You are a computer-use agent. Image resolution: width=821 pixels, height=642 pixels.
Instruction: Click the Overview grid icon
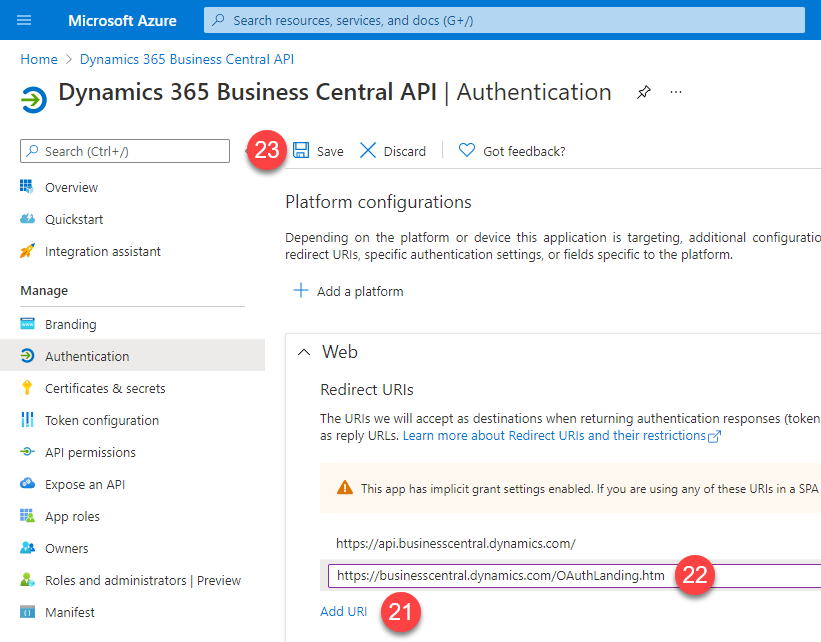coord(27,186)
